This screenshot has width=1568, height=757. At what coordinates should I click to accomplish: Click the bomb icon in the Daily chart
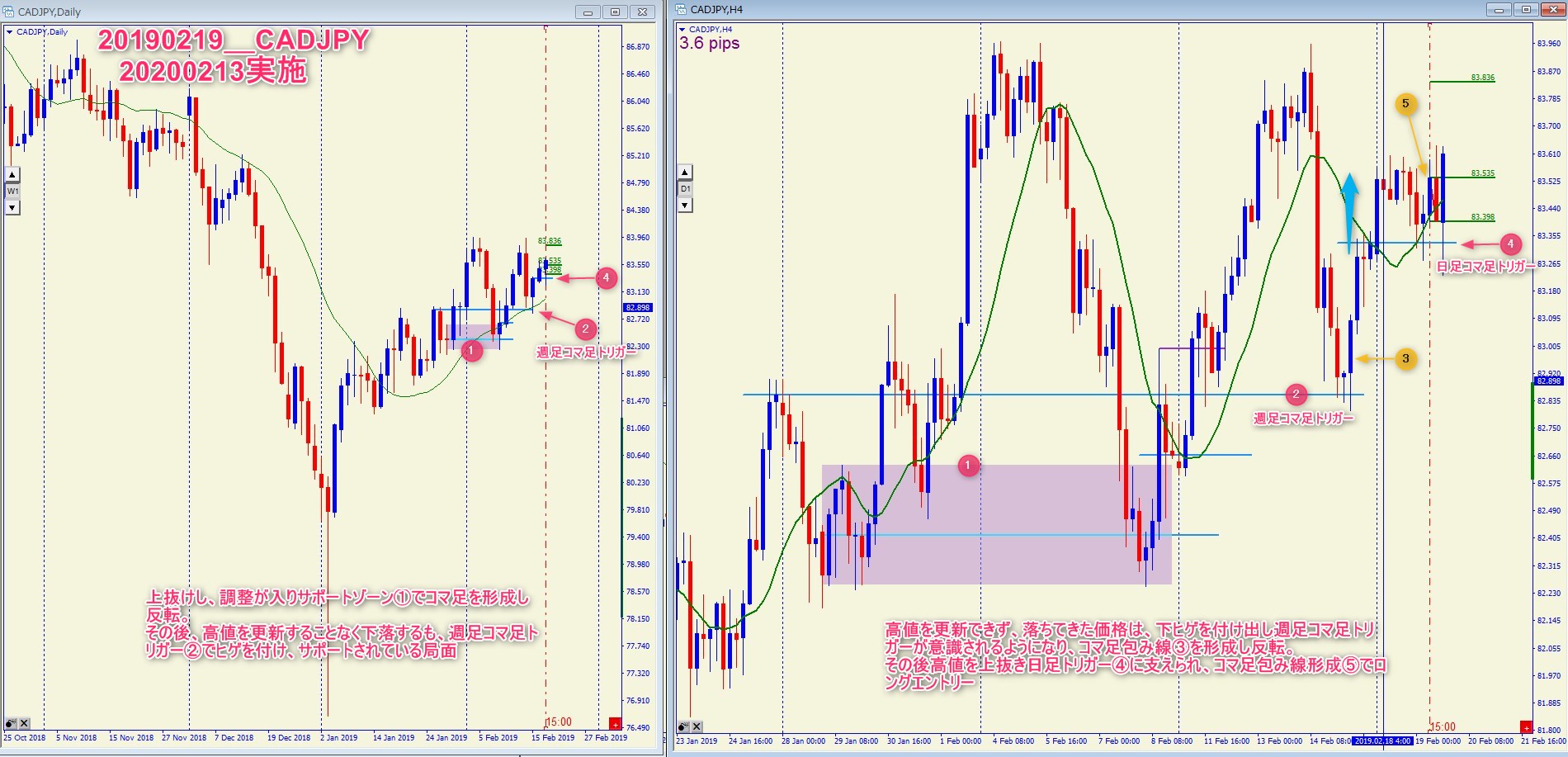click(12, 723)
